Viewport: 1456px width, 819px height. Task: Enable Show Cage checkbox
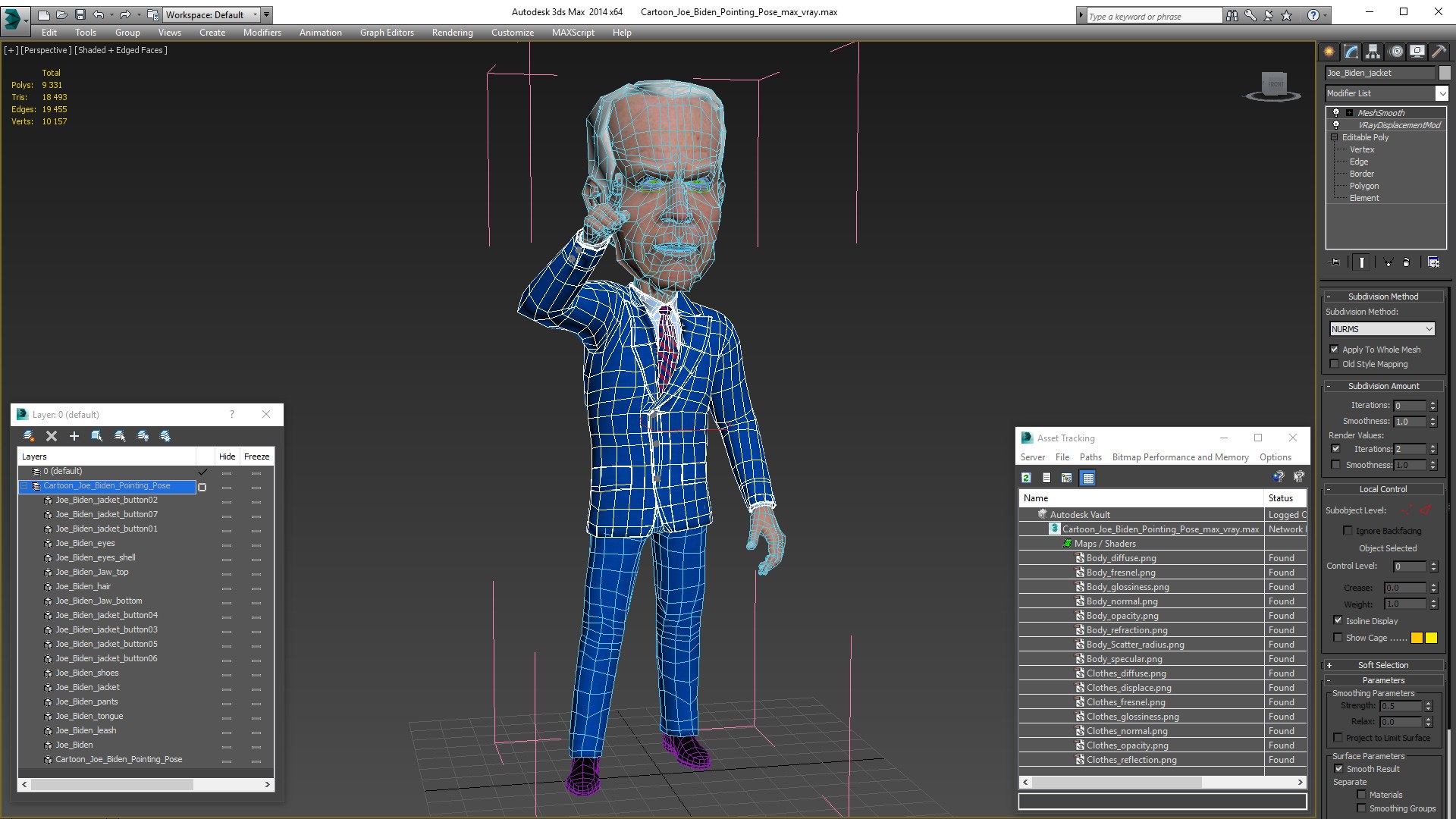click(1338, 638)
